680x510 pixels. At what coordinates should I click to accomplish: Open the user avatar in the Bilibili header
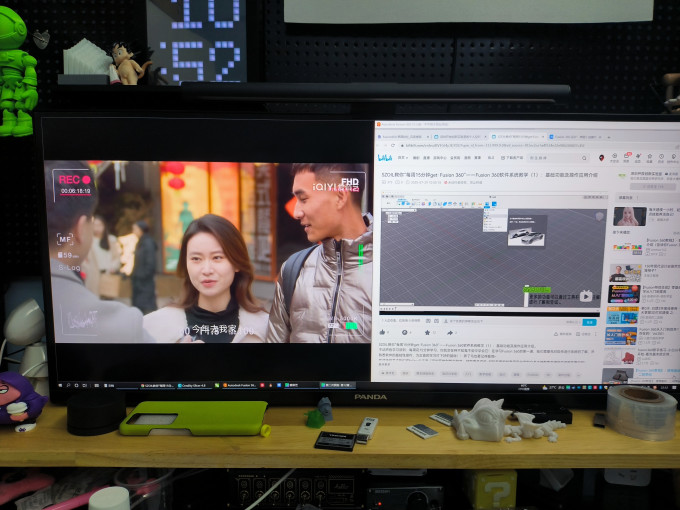602,158
